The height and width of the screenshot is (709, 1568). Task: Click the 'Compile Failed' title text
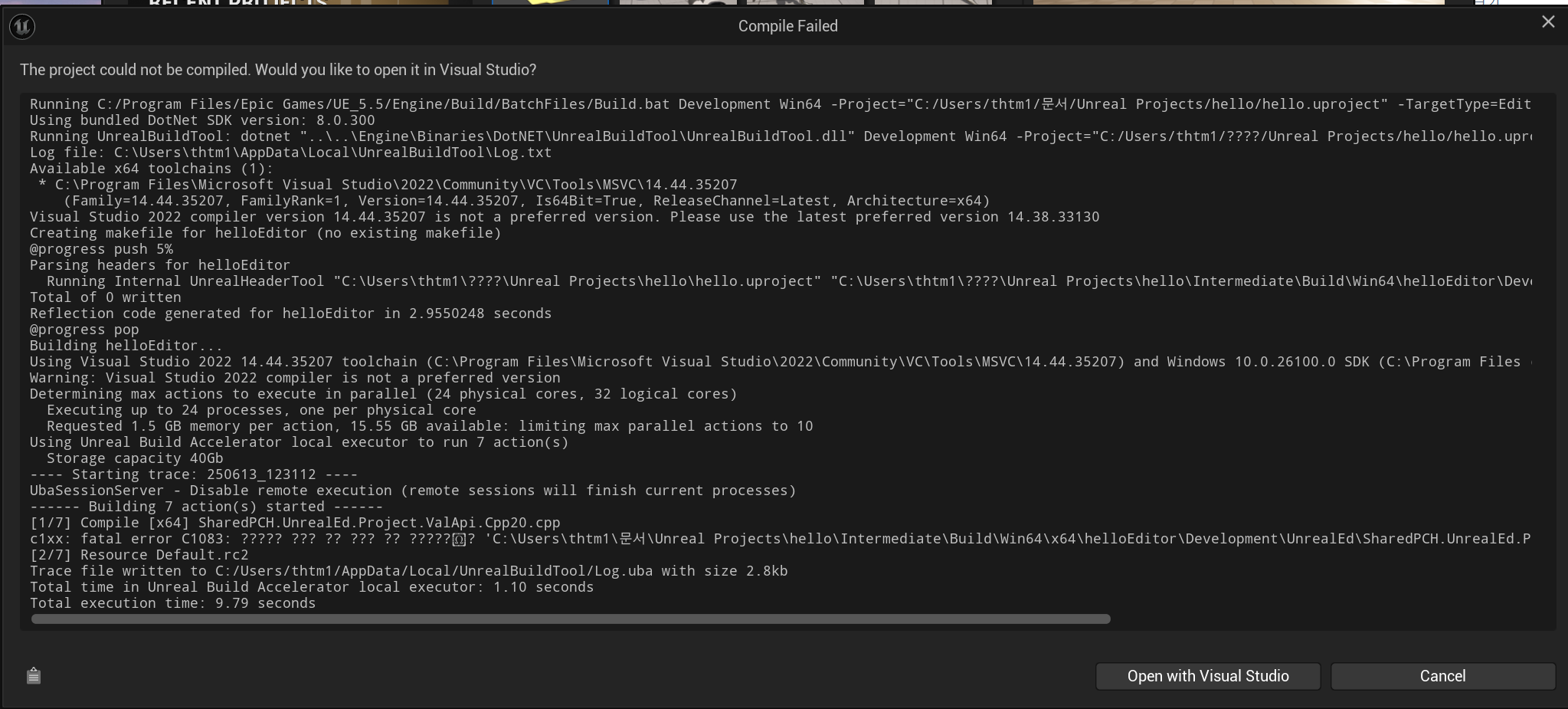click(x=787, y=26)
